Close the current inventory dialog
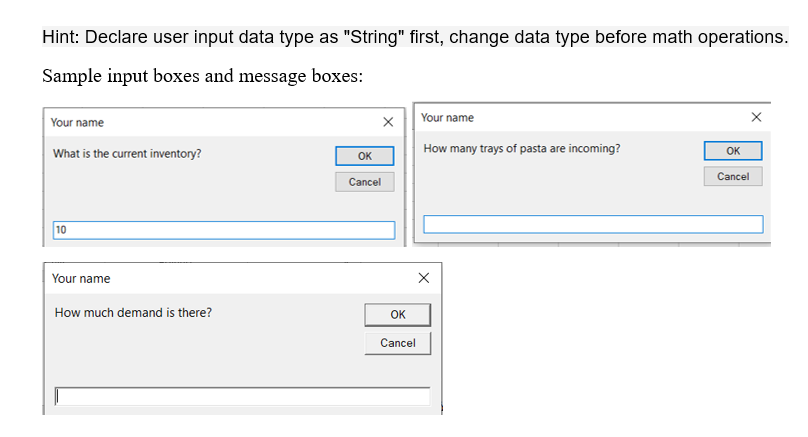This screenshot has height=437, width=808. click(x=388, y=122)
